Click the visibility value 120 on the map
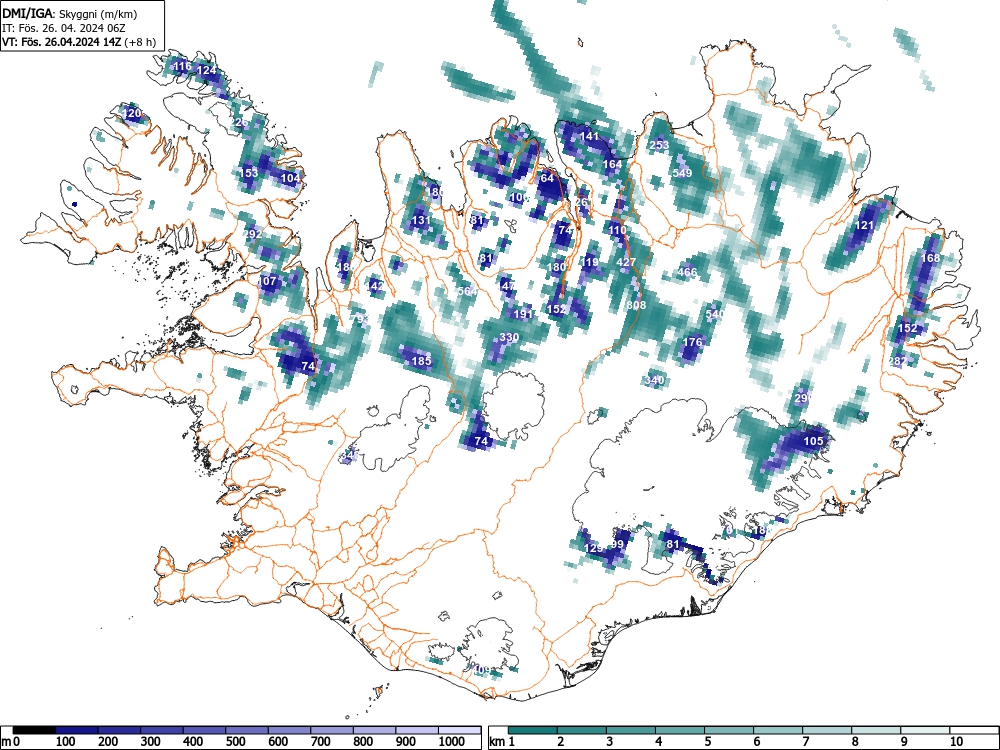Image resolution: width=1000 pixels, height=750 pixels. (x=131, y=114)
